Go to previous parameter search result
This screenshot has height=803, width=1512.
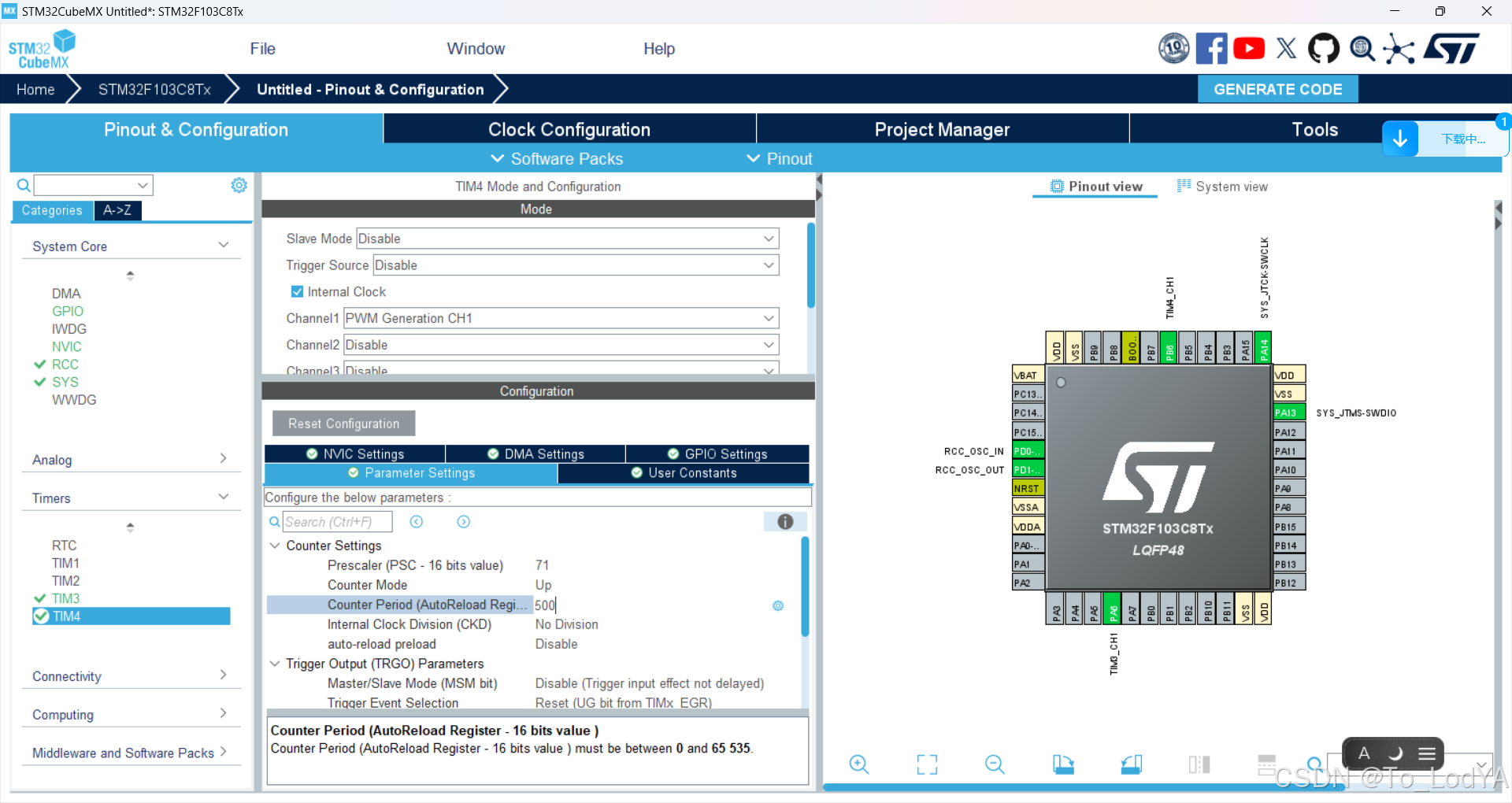click(x=417, y=522)
